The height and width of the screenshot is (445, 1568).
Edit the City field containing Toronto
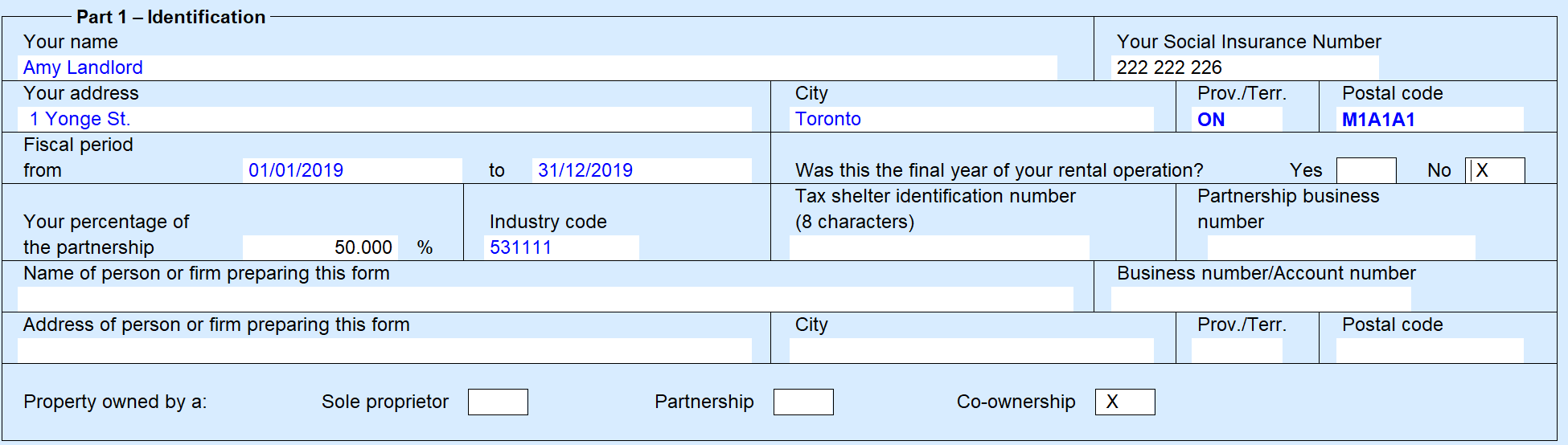tap(971, 119)
